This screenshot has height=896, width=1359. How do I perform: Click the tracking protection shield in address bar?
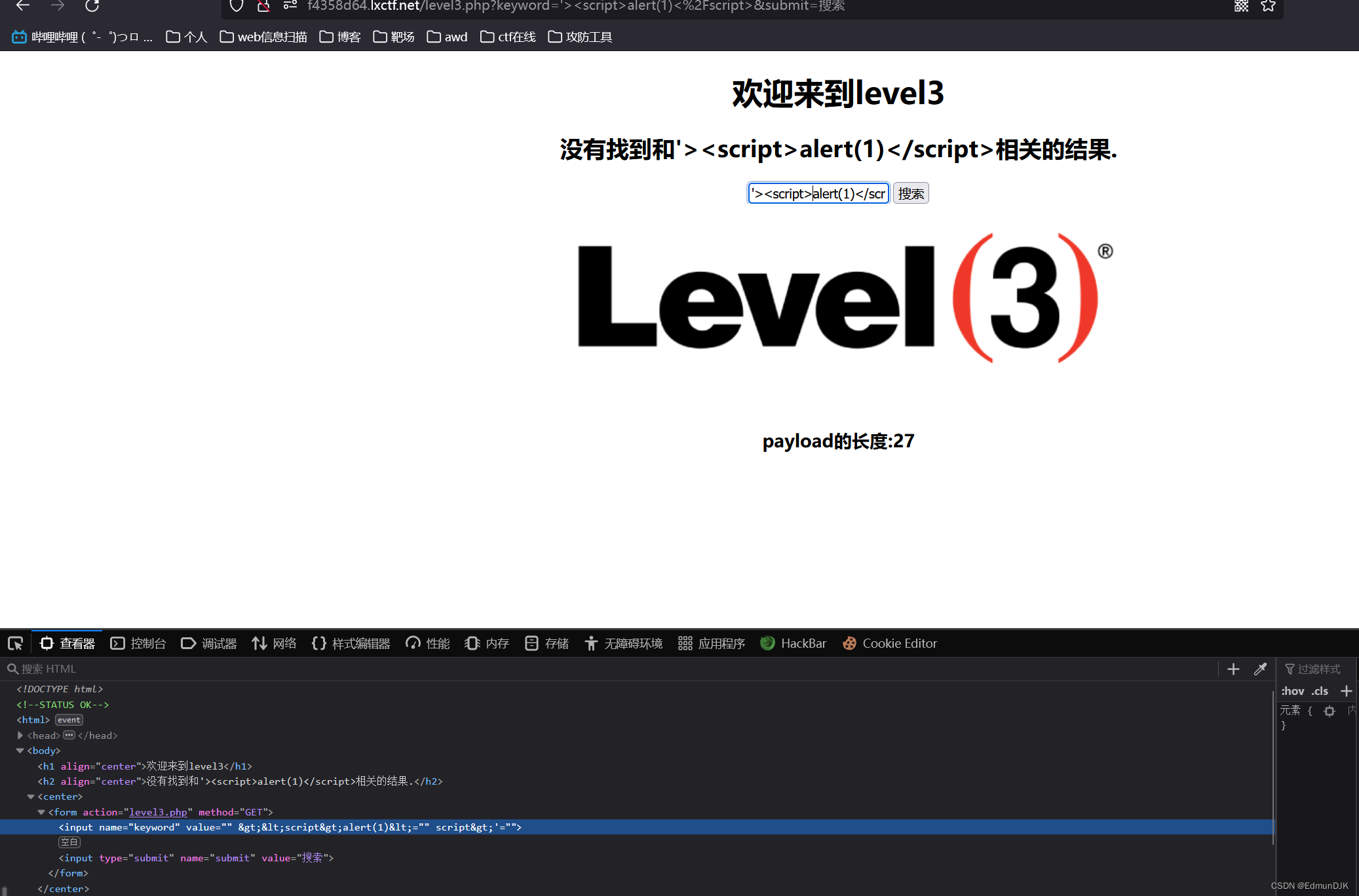tap(236, 6)
